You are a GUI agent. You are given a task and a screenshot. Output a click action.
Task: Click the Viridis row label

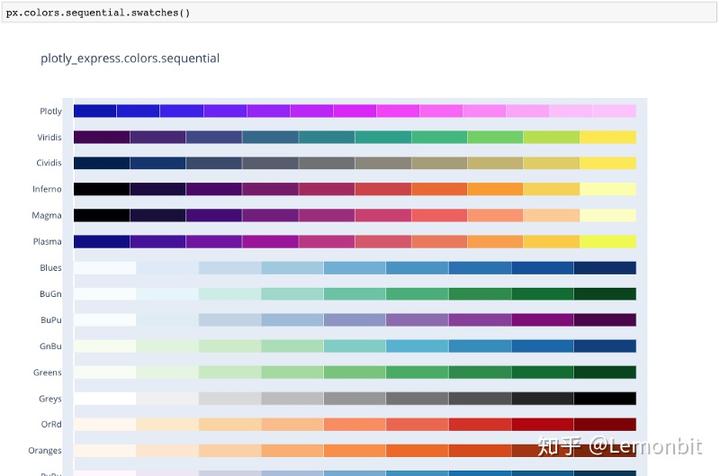pos(49,137)
